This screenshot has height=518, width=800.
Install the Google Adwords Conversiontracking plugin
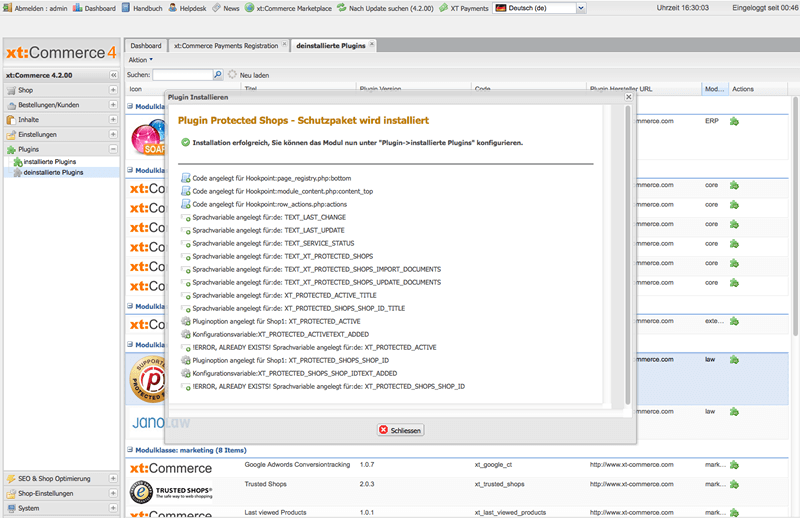[734, 465]
